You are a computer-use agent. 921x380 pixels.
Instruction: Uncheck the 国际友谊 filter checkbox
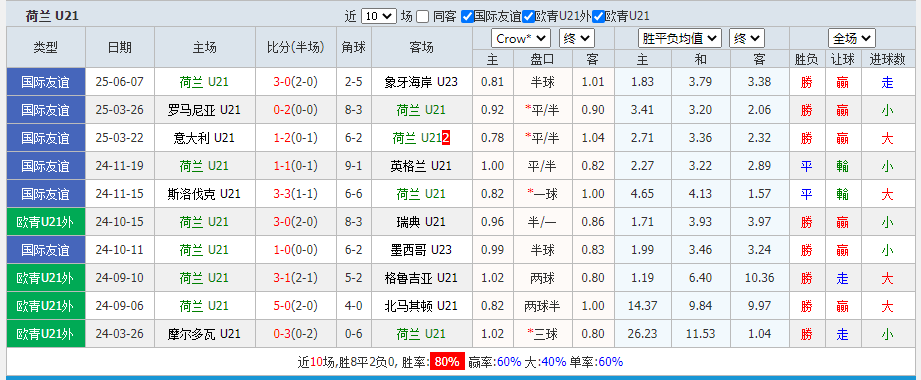tap(467, 16)
